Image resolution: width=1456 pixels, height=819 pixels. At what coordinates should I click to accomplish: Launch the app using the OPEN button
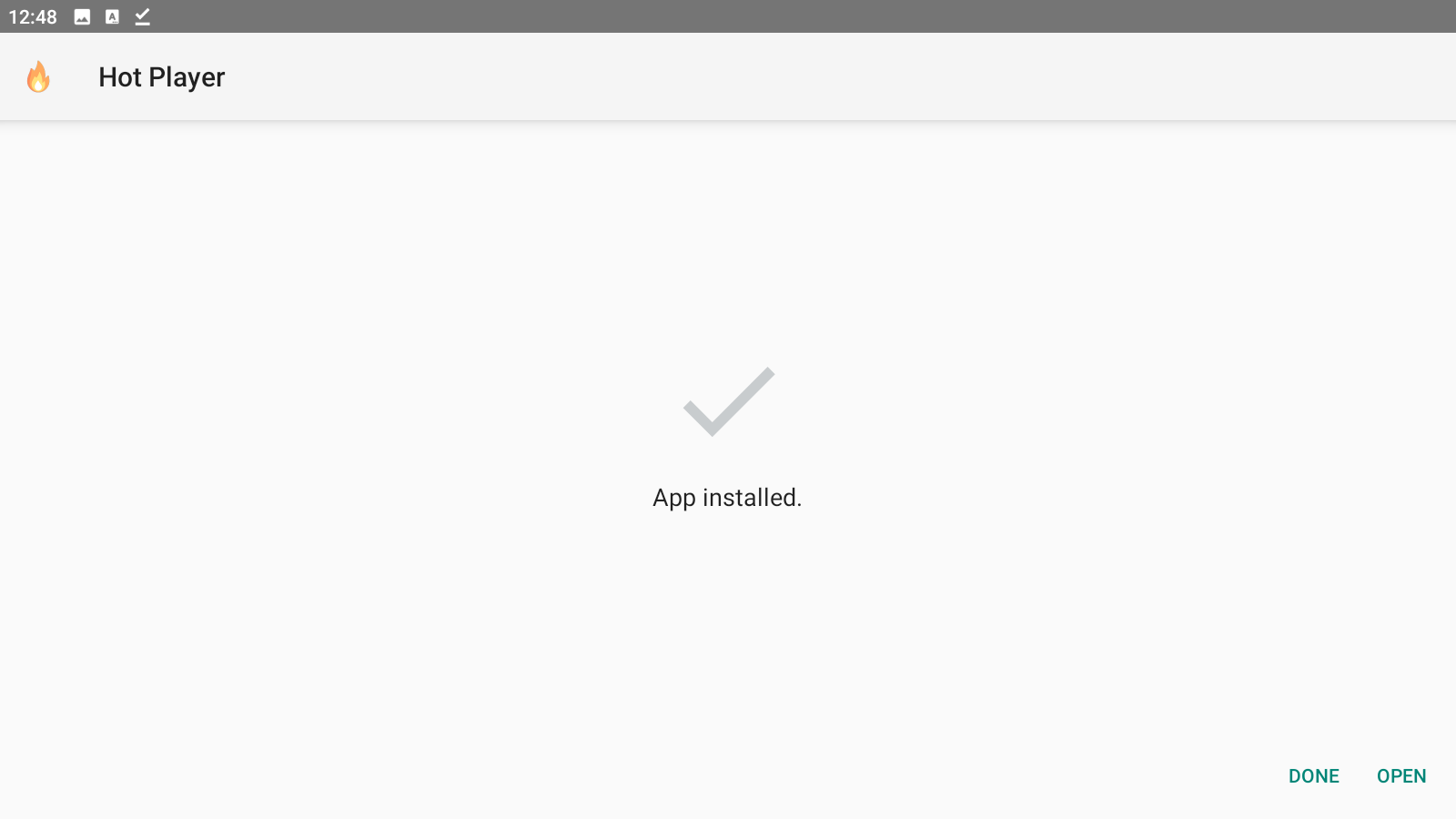click(1401, 776)
